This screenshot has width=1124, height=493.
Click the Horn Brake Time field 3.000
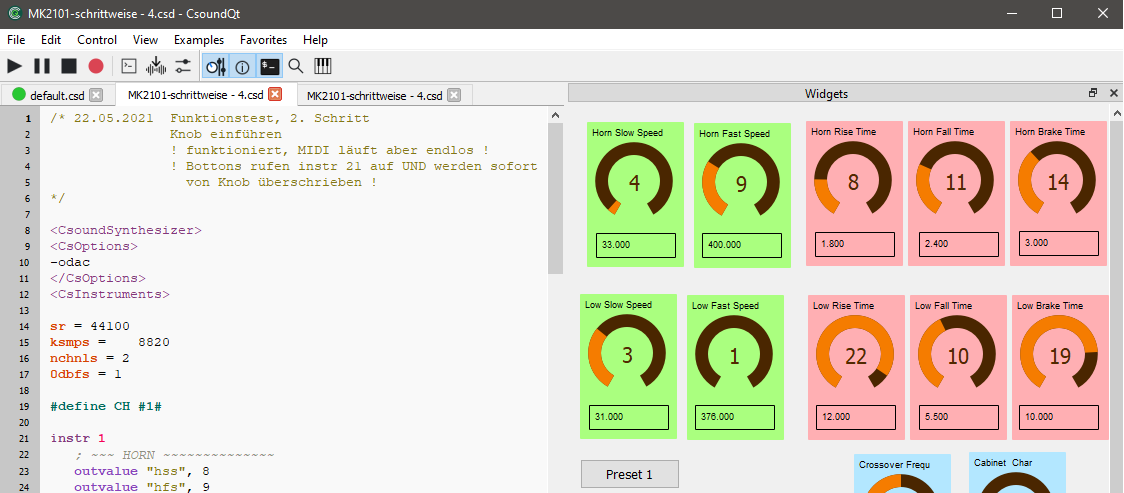(1059, 243)
